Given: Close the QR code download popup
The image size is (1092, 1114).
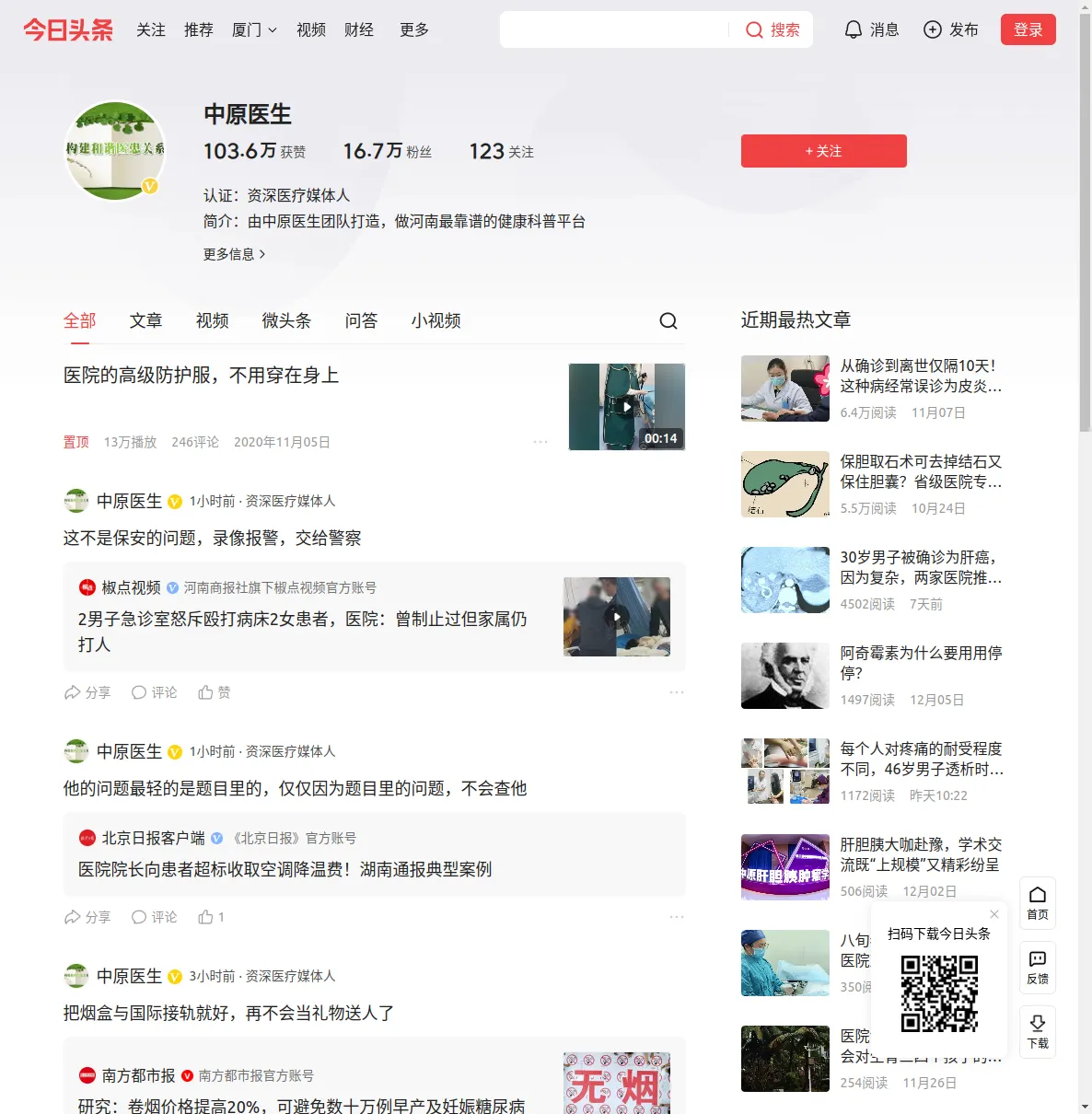Looking at the screenshot, I should tap(994, 914).
